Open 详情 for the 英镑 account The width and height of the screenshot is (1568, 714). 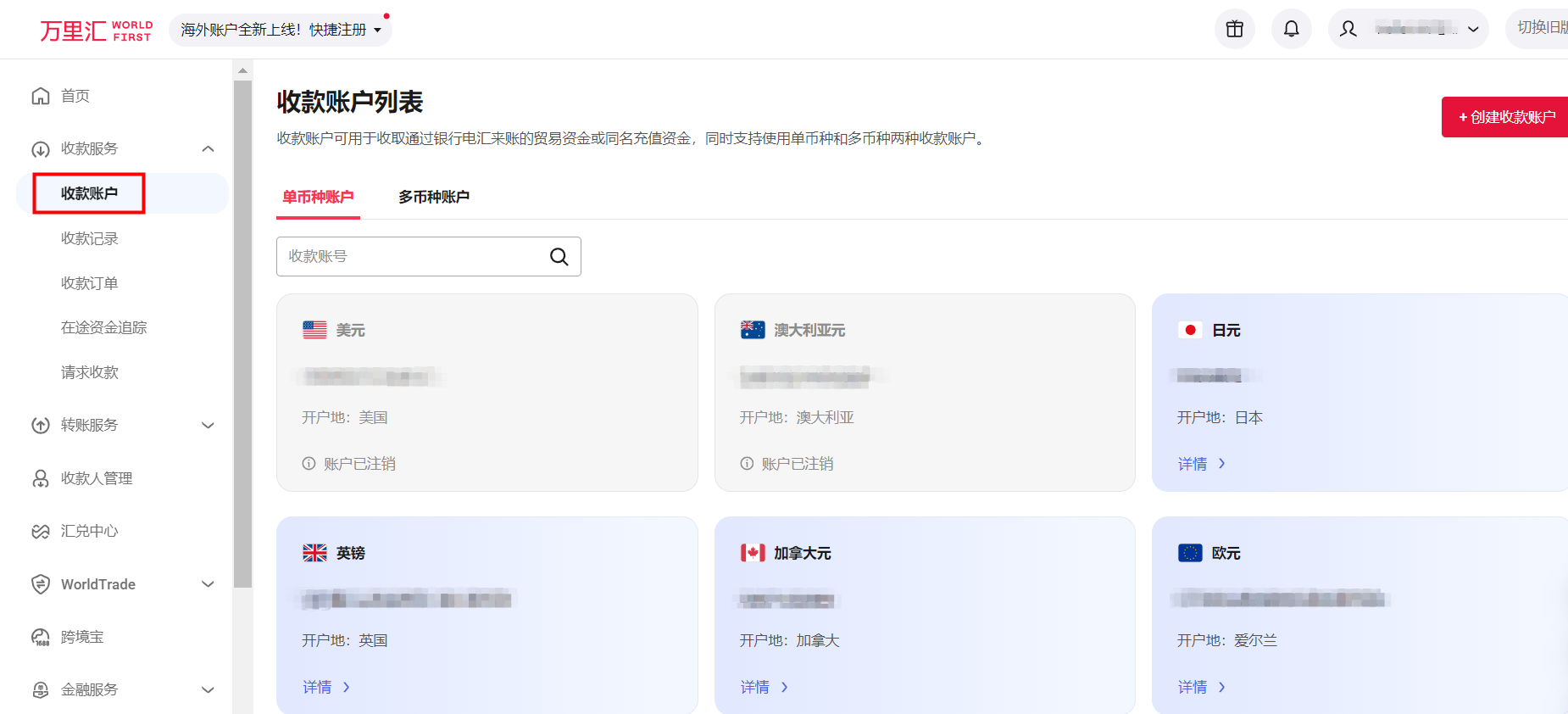pyautogui.click(x=325, y=687)
